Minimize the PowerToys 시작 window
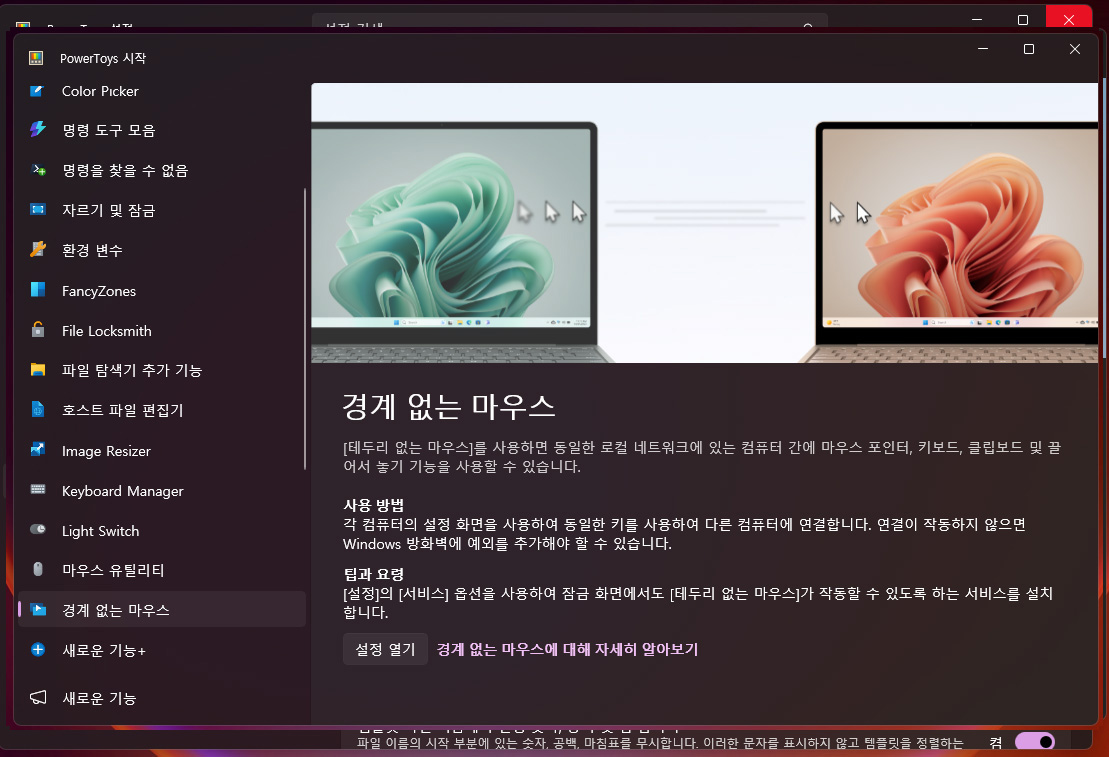The width and height of the screenshot is (1109, 757). point(982,49)
